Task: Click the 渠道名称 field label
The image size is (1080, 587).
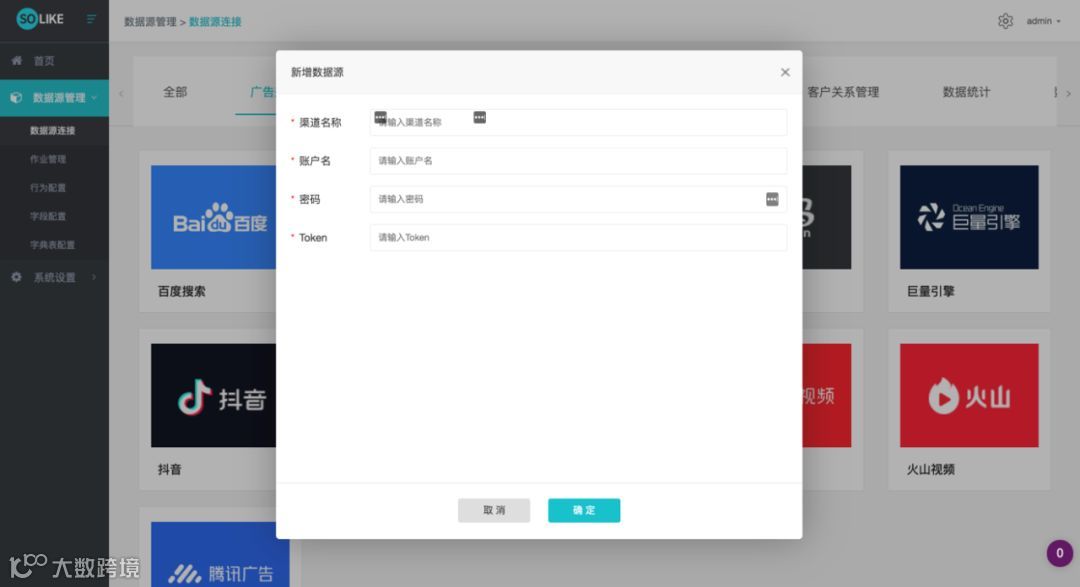Action: pyautogui.click(x=320, y=123)
